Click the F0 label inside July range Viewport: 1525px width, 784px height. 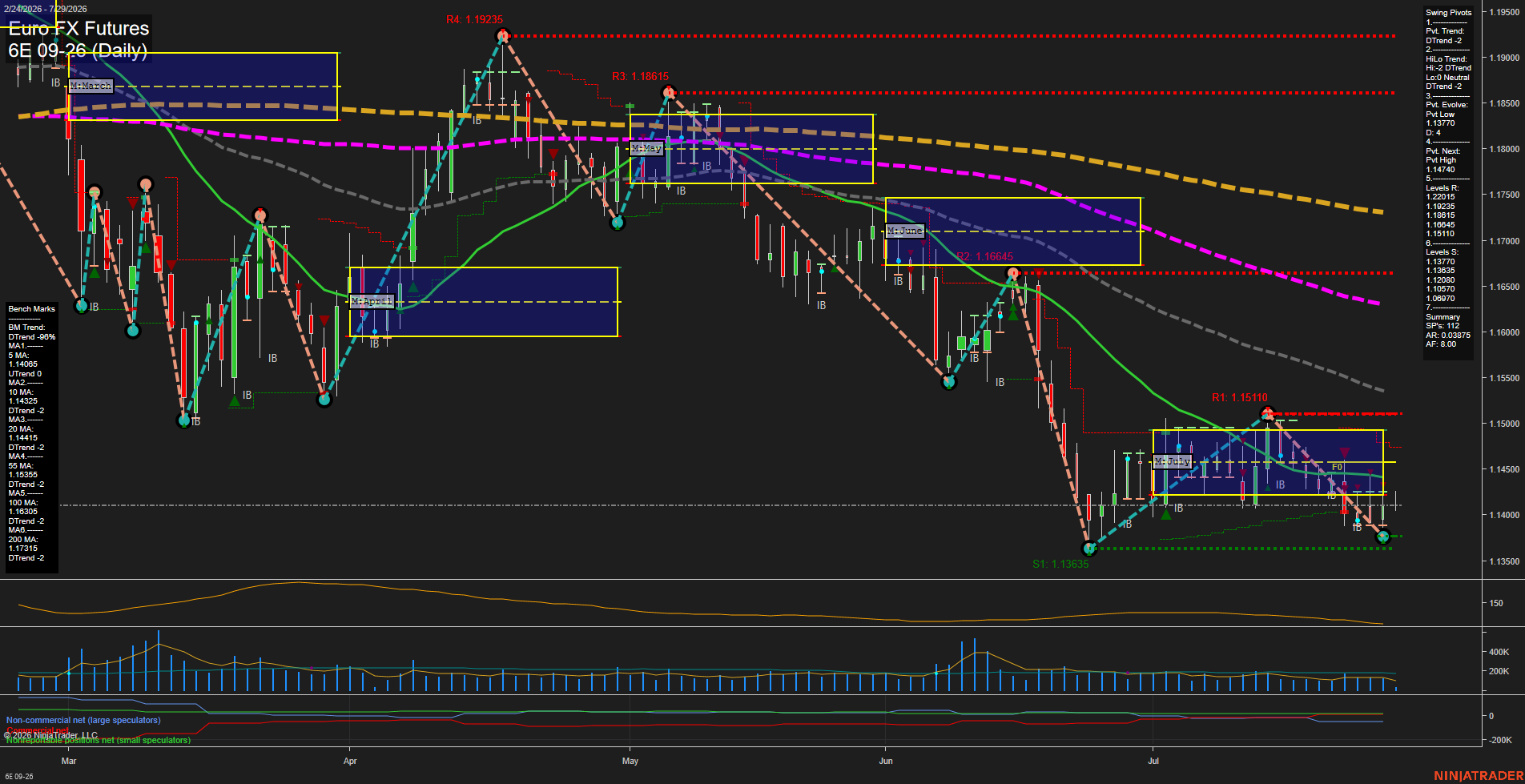[x=1337, y=468]
